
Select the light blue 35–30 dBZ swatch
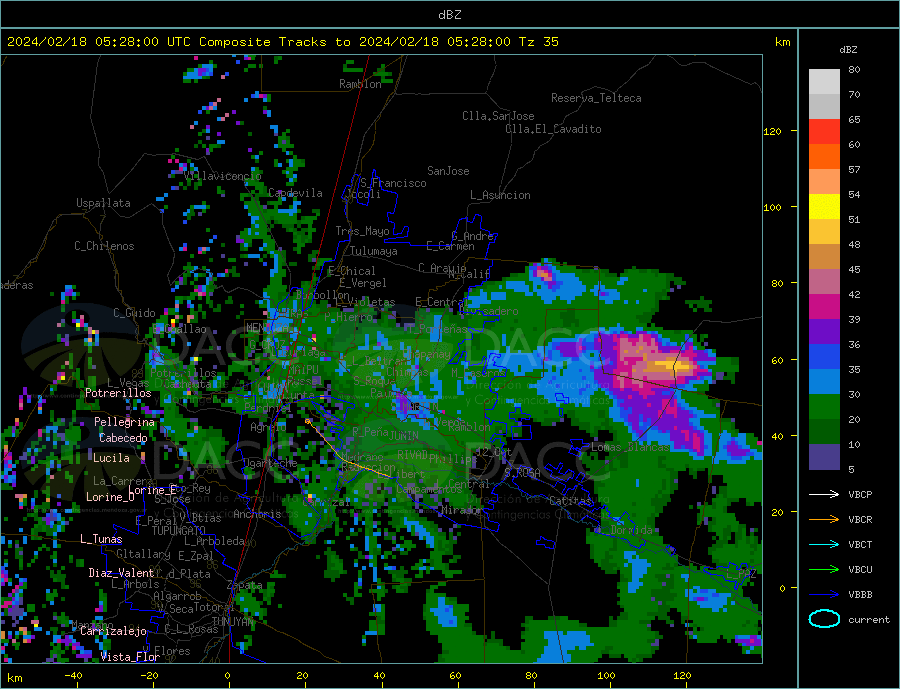click(824, 381)
